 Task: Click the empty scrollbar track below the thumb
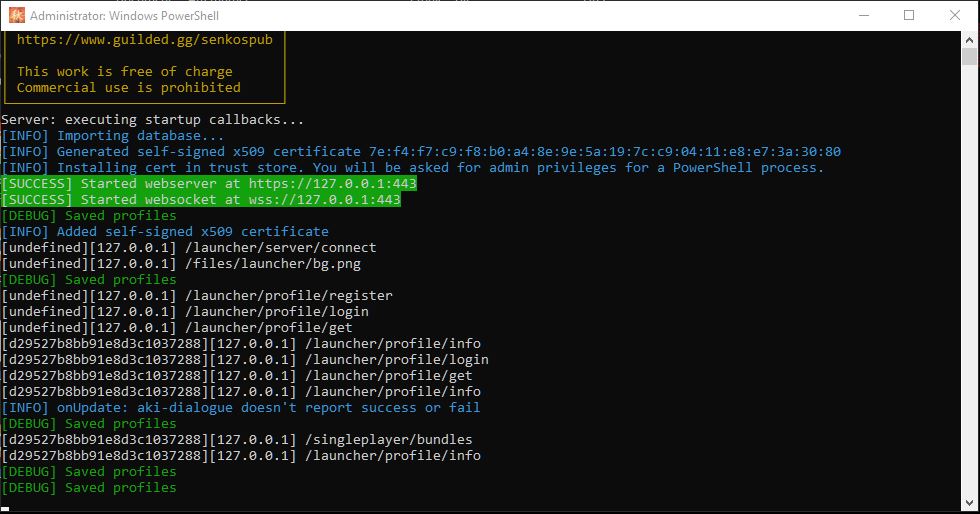(x=969, y=280)
